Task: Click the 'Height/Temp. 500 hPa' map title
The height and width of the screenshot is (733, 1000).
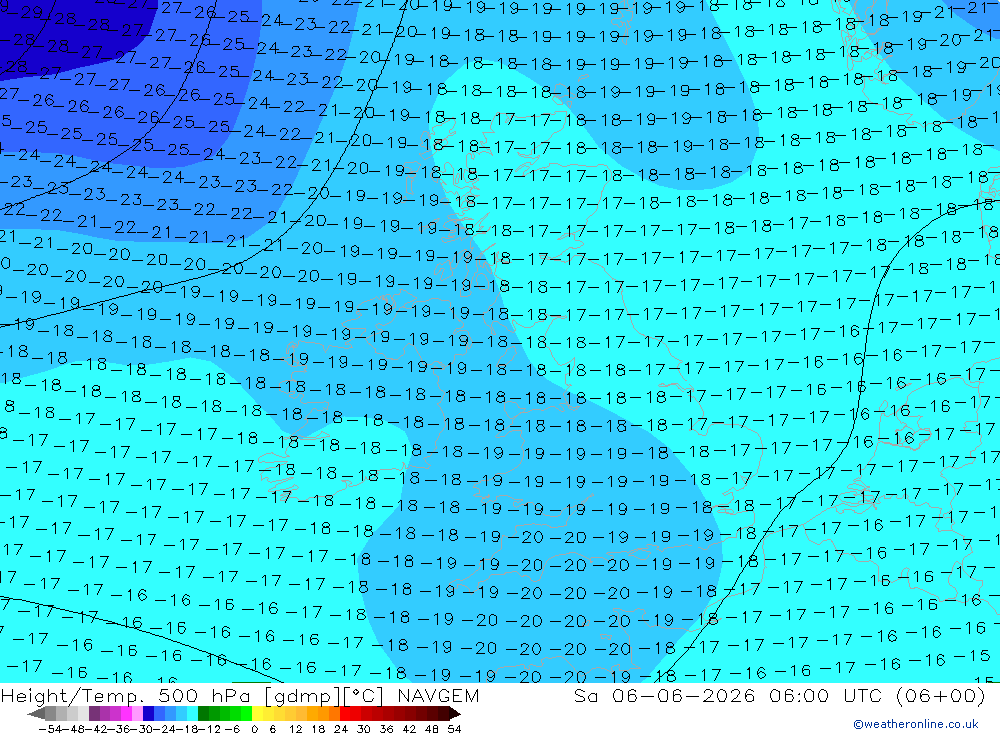Action: pyautogui.click(x=128, y=695)
